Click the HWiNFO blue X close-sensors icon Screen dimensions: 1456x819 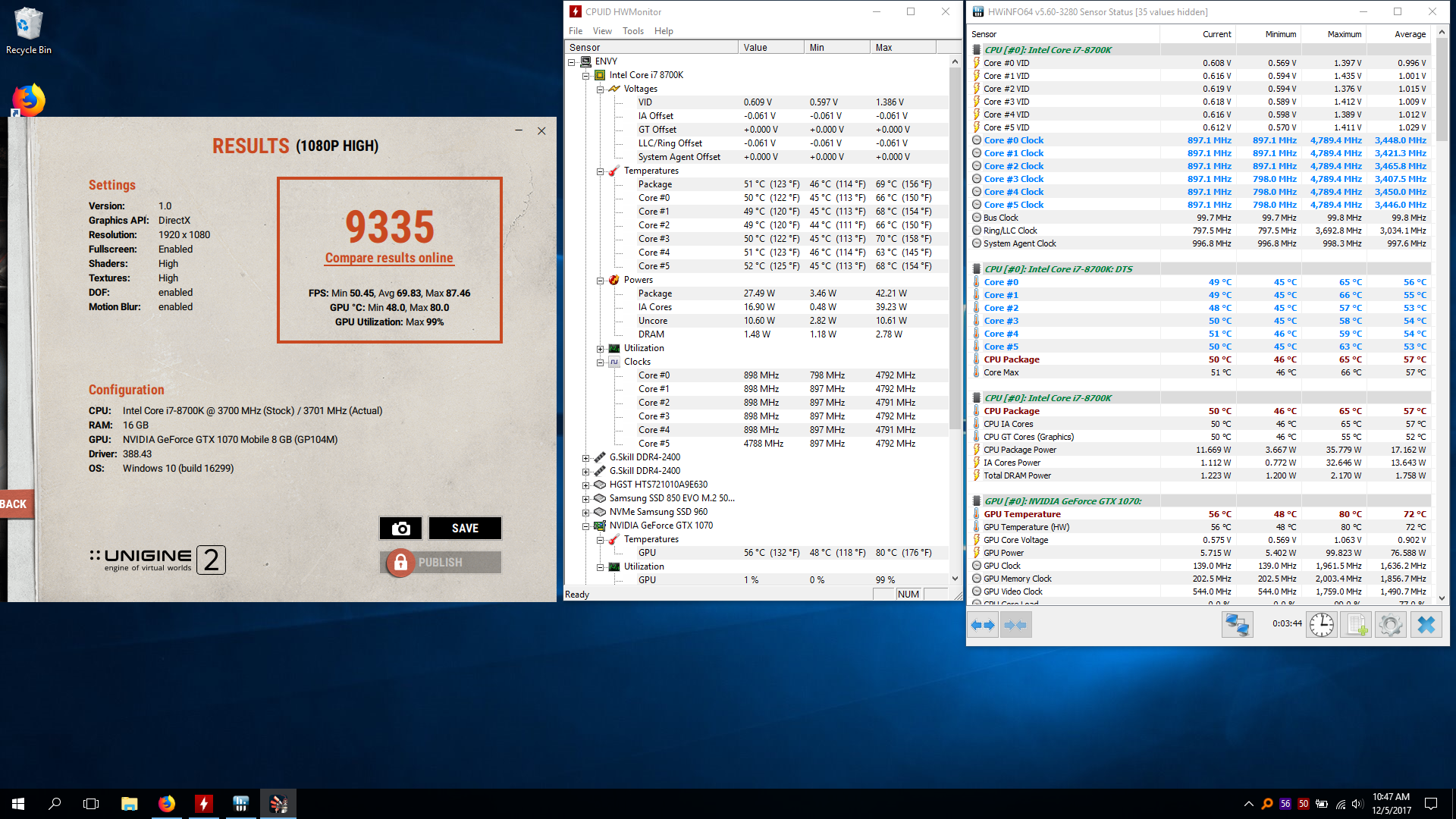tap(1426, 625)
